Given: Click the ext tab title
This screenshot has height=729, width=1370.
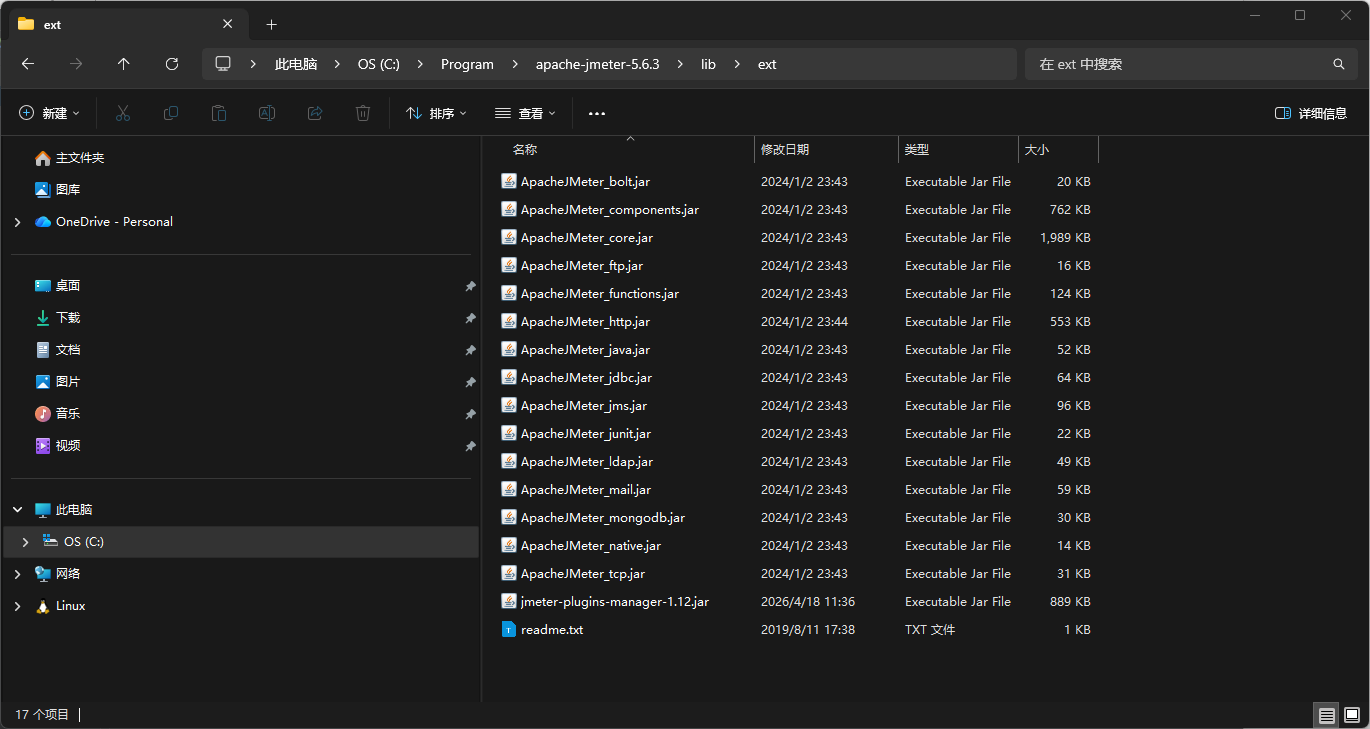Looking at the screenshot, I should point(52,24).
